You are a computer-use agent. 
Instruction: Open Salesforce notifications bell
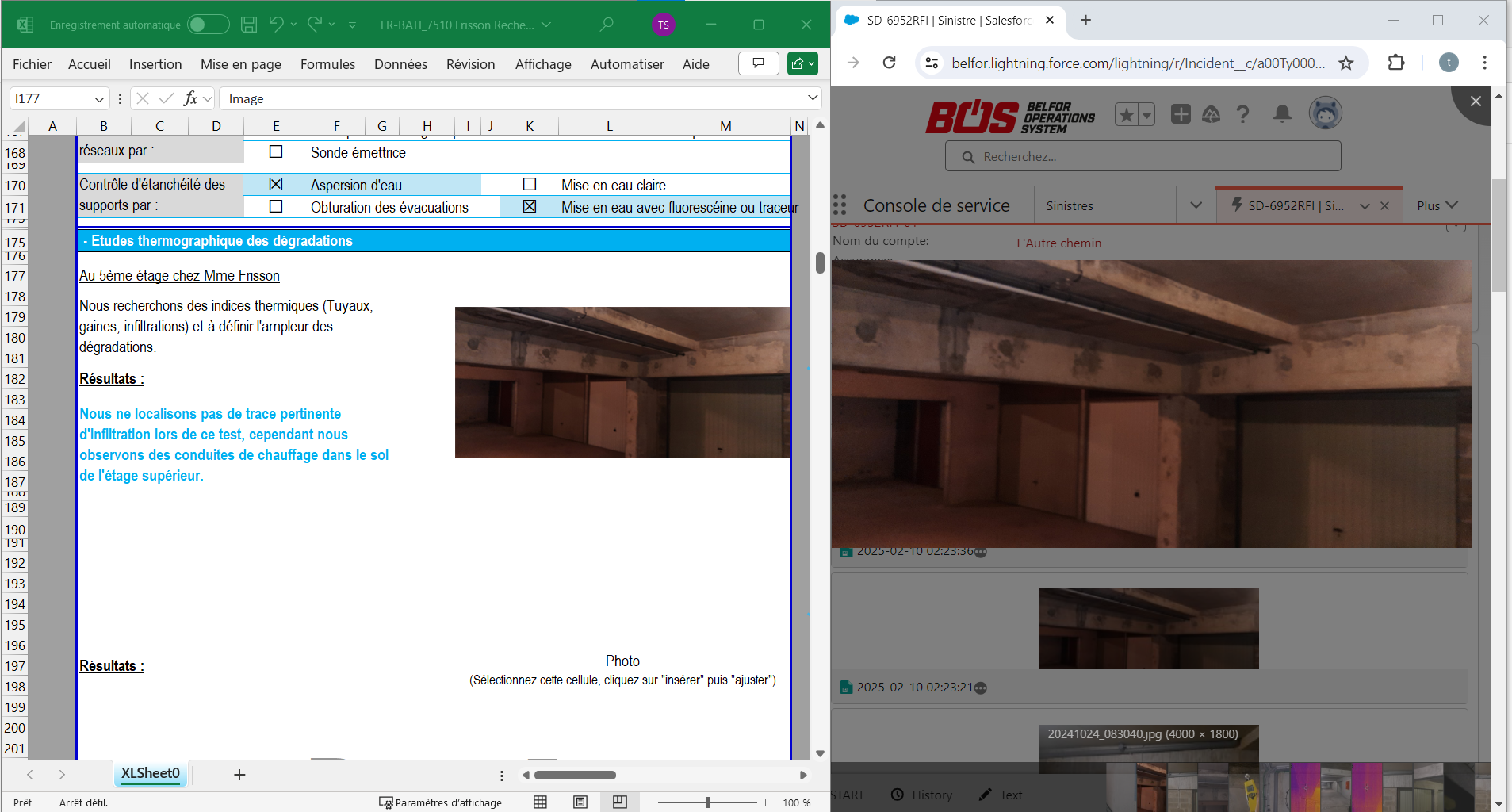tap(1282, 114)
